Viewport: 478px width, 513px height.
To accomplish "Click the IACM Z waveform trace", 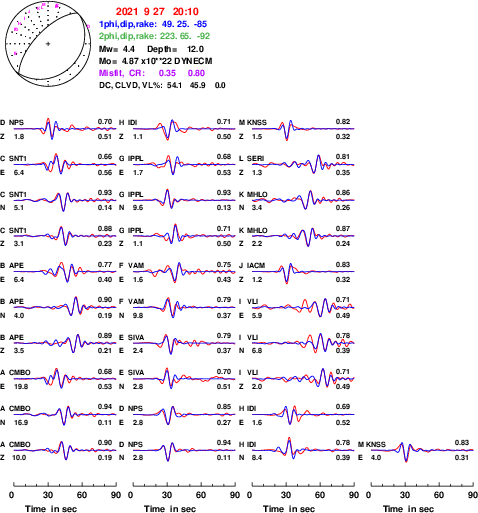I will 303,272.
